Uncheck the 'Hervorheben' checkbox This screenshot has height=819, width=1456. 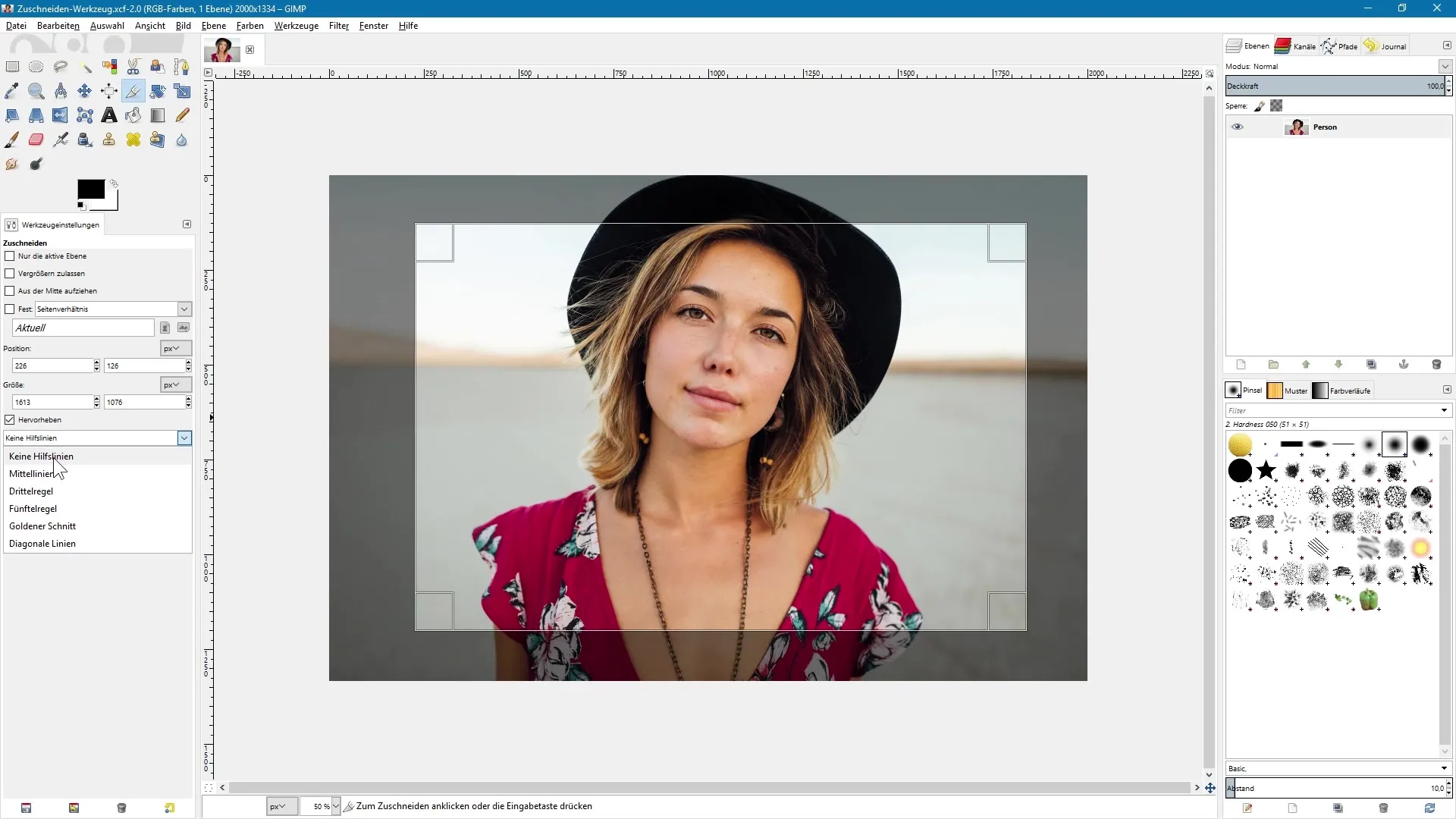[10, 420]
